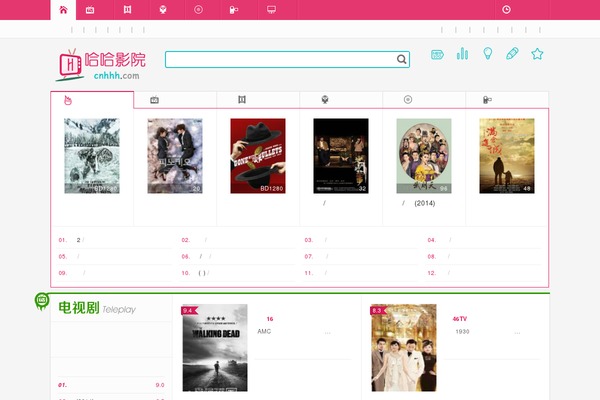This screenshot has width=600, height=400.
Task: Open list entry numbered 02.
Action: pos(237,240)
